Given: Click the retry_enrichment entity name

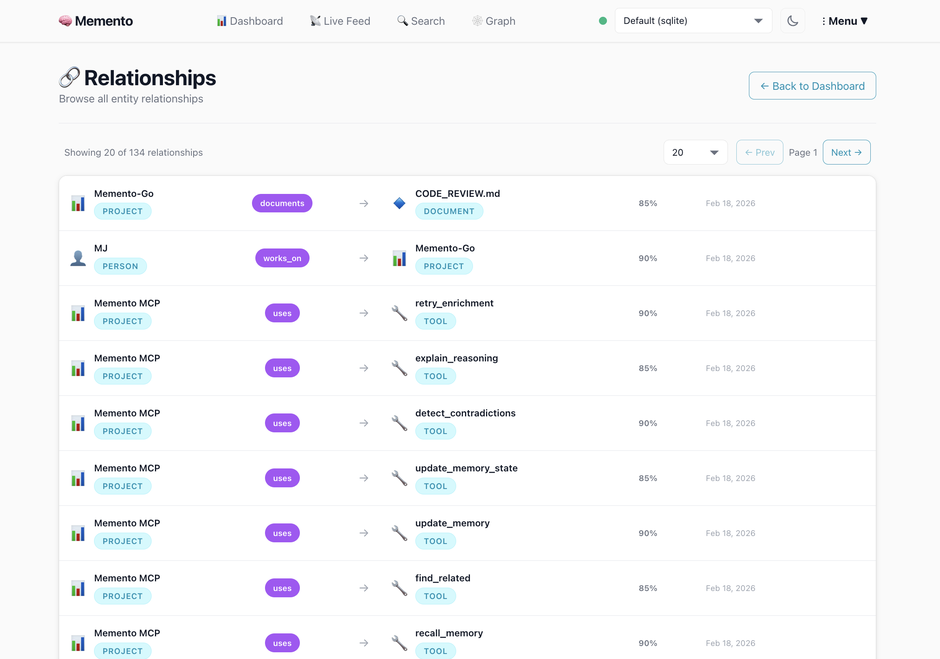Looking at the screenshot, I should [454, 303].
